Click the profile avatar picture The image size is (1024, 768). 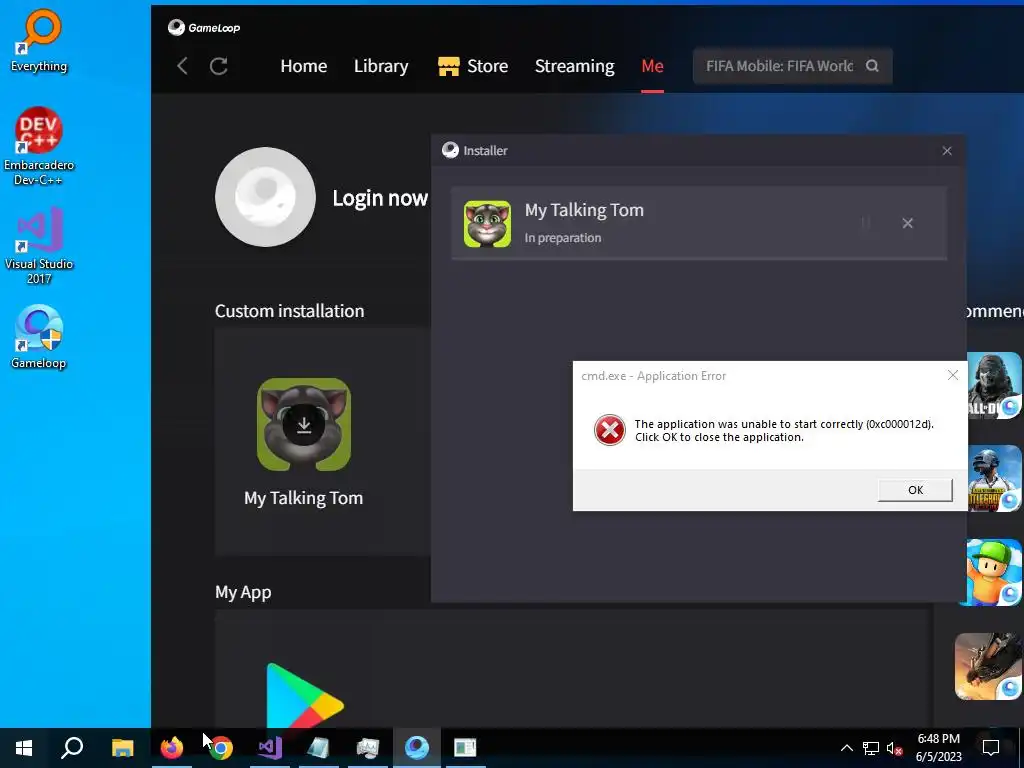(x=265, y=197)
